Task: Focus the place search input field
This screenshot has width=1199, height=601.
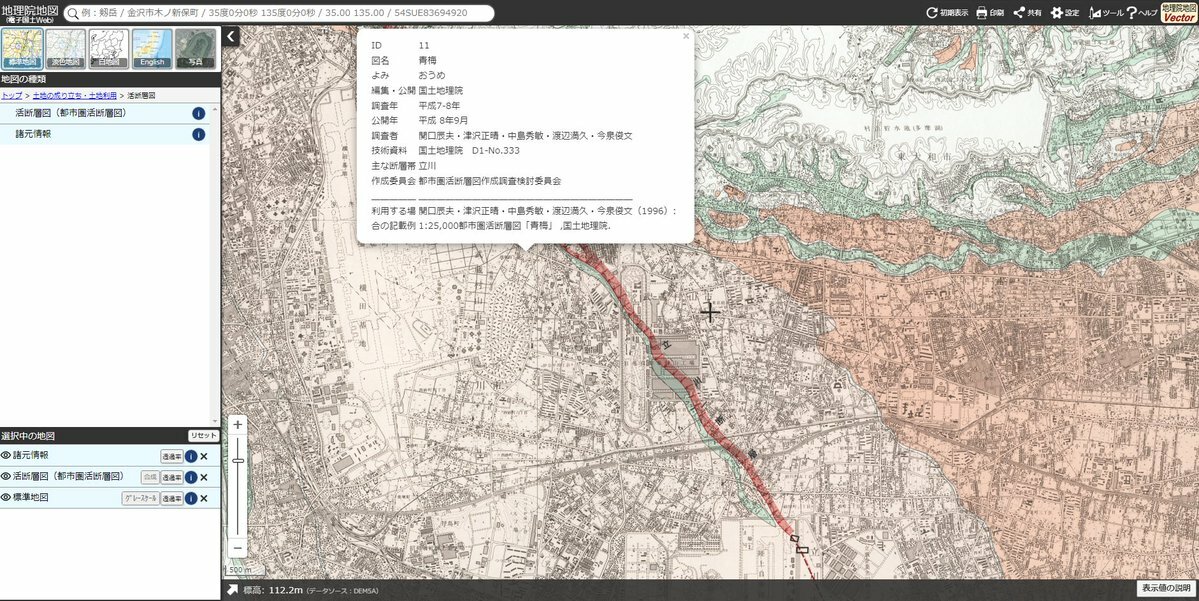Action: tap(279, 13)
